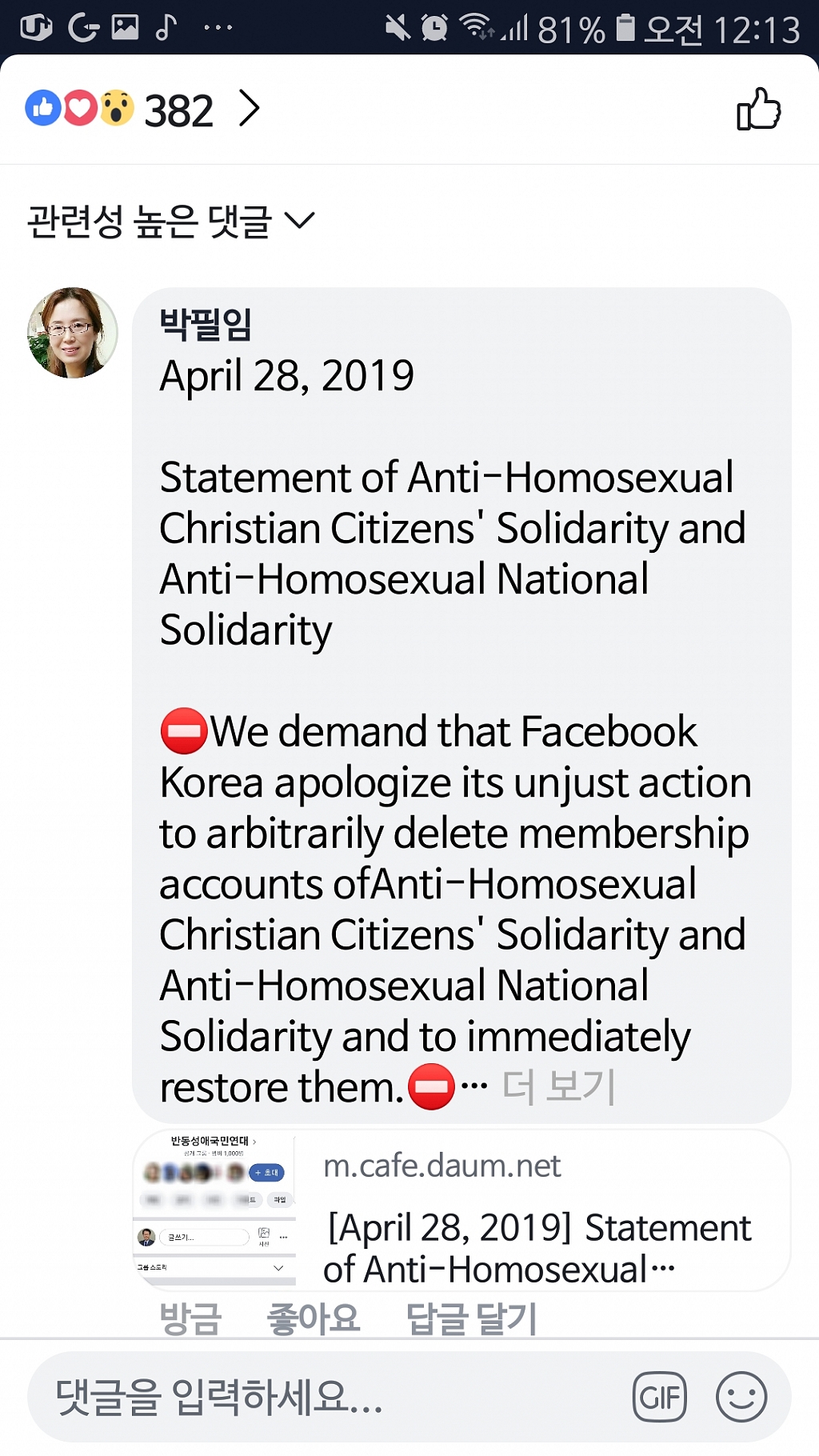
Task: Open reactions list via the arrow beside 382
Action: (x=250, y=109)
